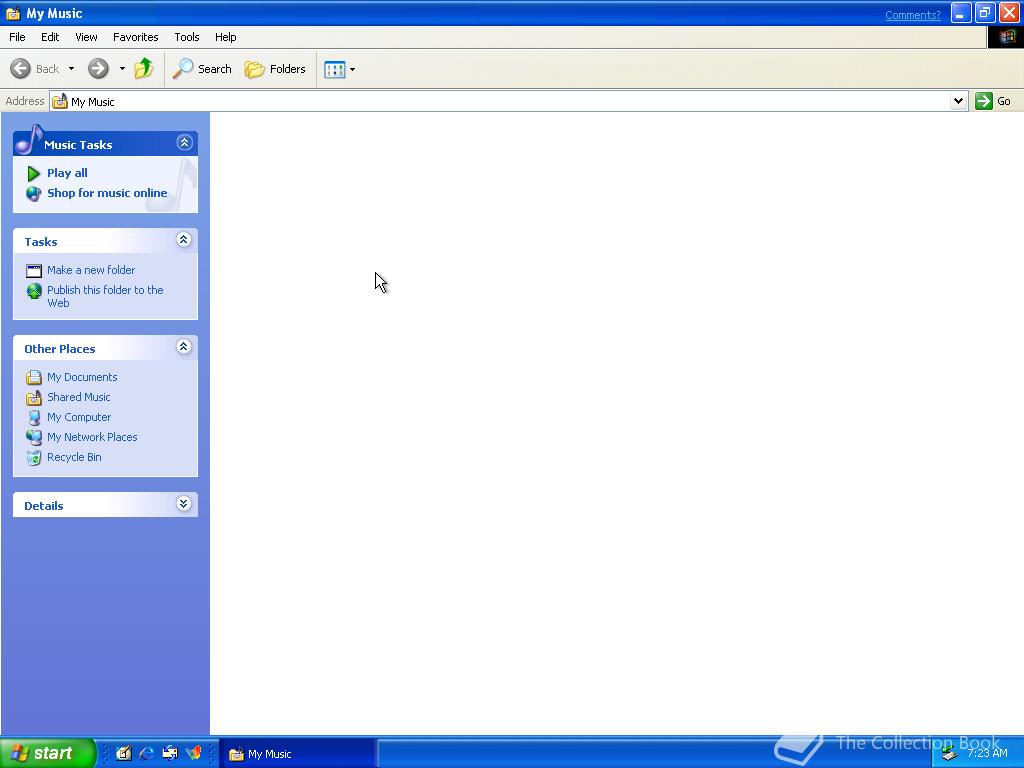Image resolution: width=1024 pixels, height=768 pixels.
Task: Open the Tools menu
Action: [187, 37]
